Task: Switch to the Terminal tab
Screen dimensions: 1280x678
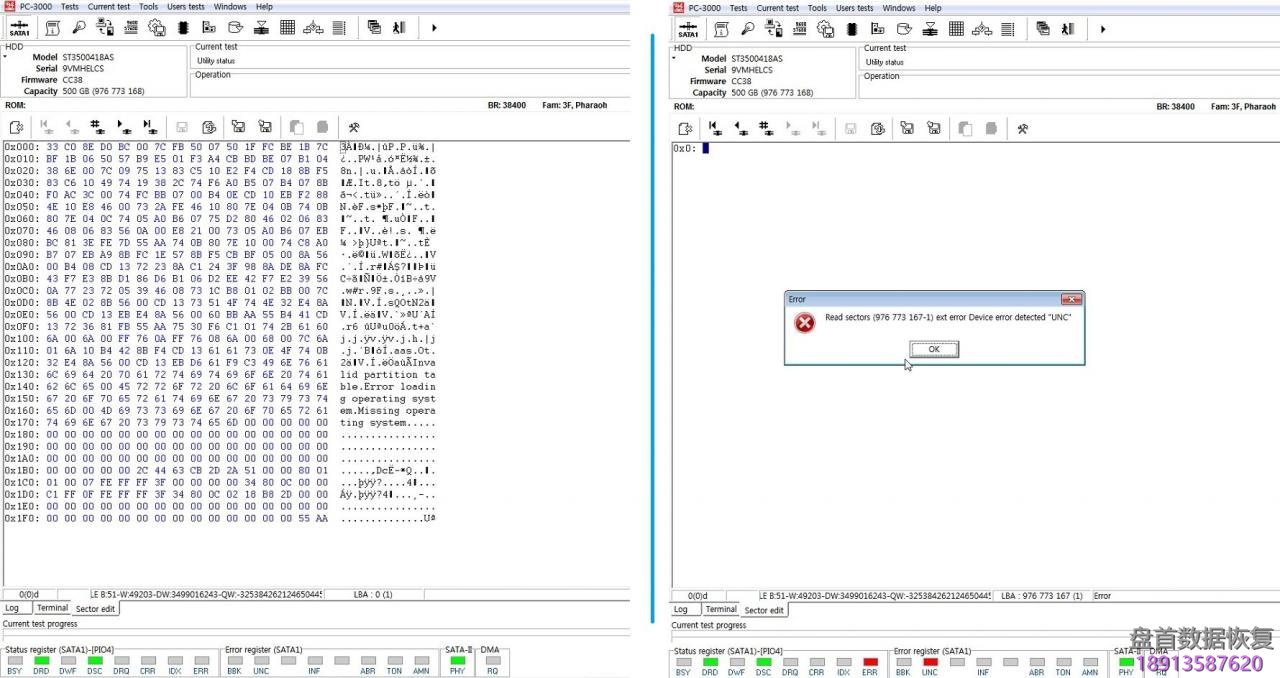Action: (51, 607)
